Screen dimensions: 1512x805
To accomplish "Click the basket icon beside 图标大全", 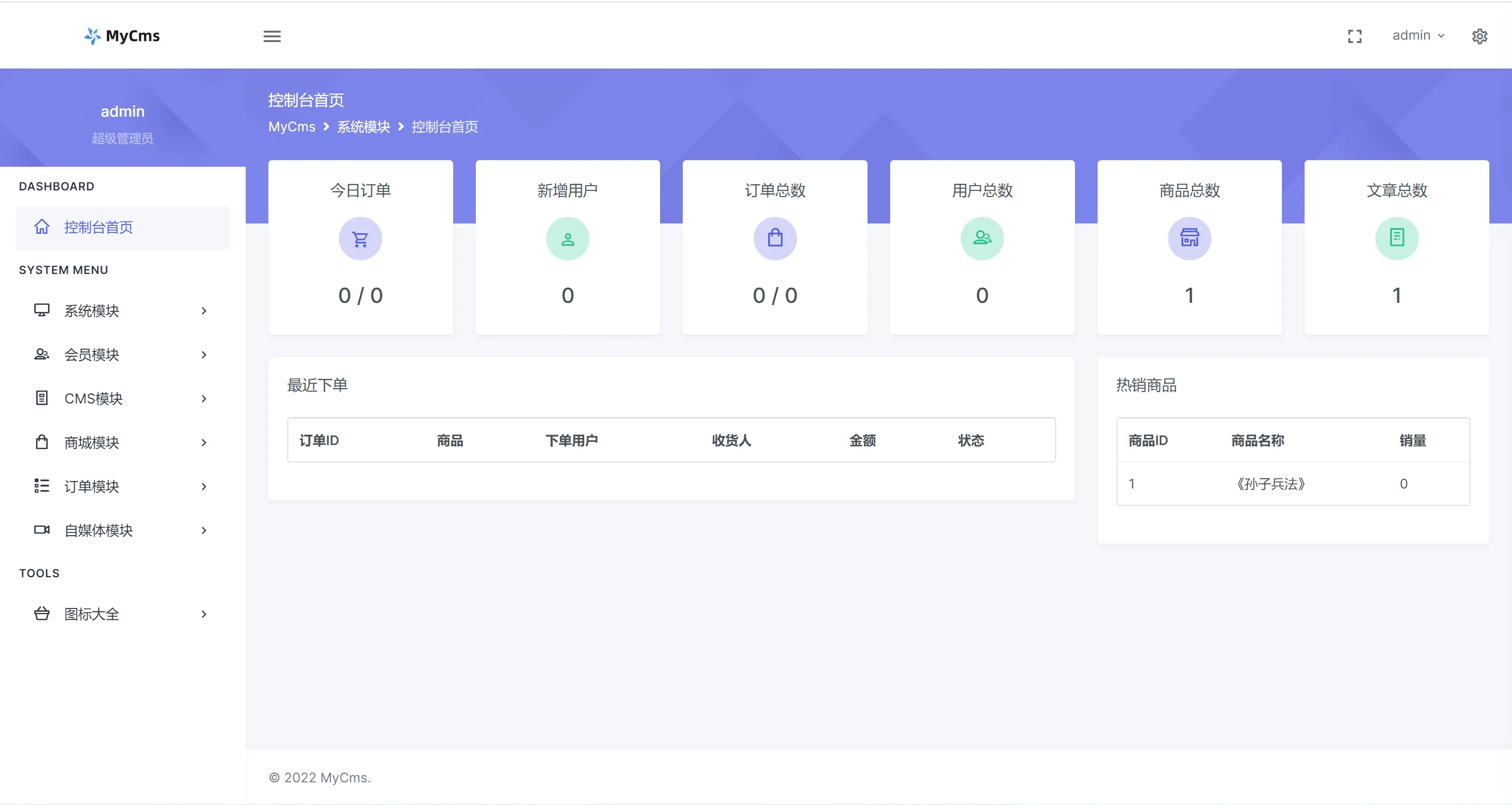I will coord(42,613).
